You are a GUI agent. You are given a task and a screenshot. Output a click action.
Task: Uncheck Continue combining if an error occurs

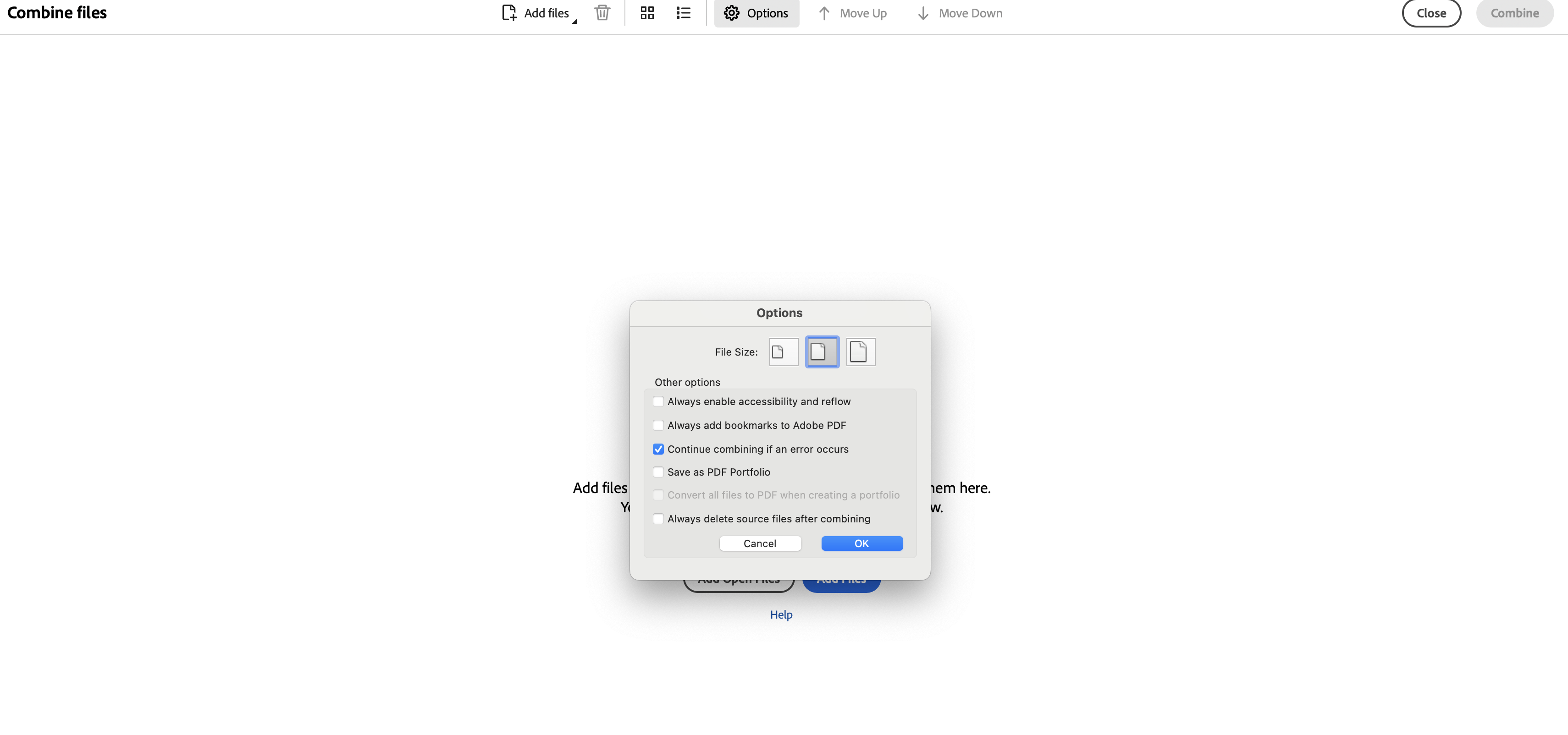pyautogui.click(x=659, y=449)
